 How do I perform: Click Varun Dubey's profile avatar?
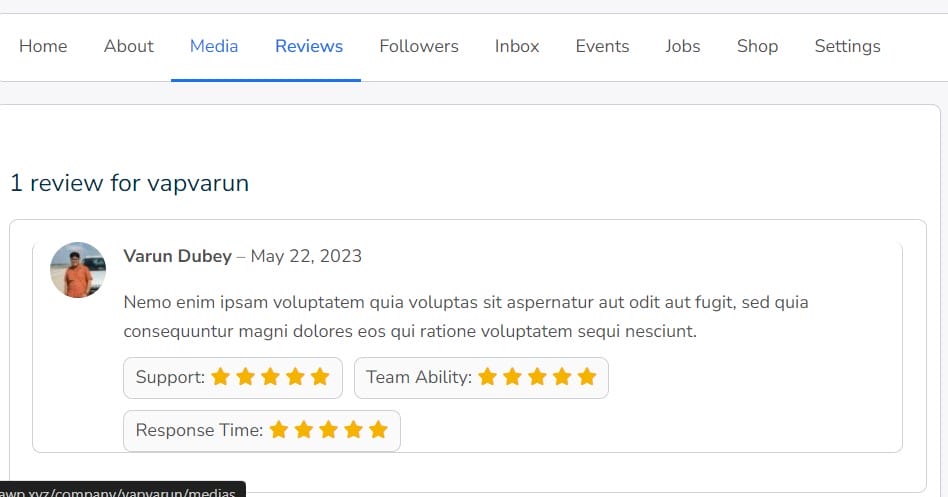click(78, 270)
